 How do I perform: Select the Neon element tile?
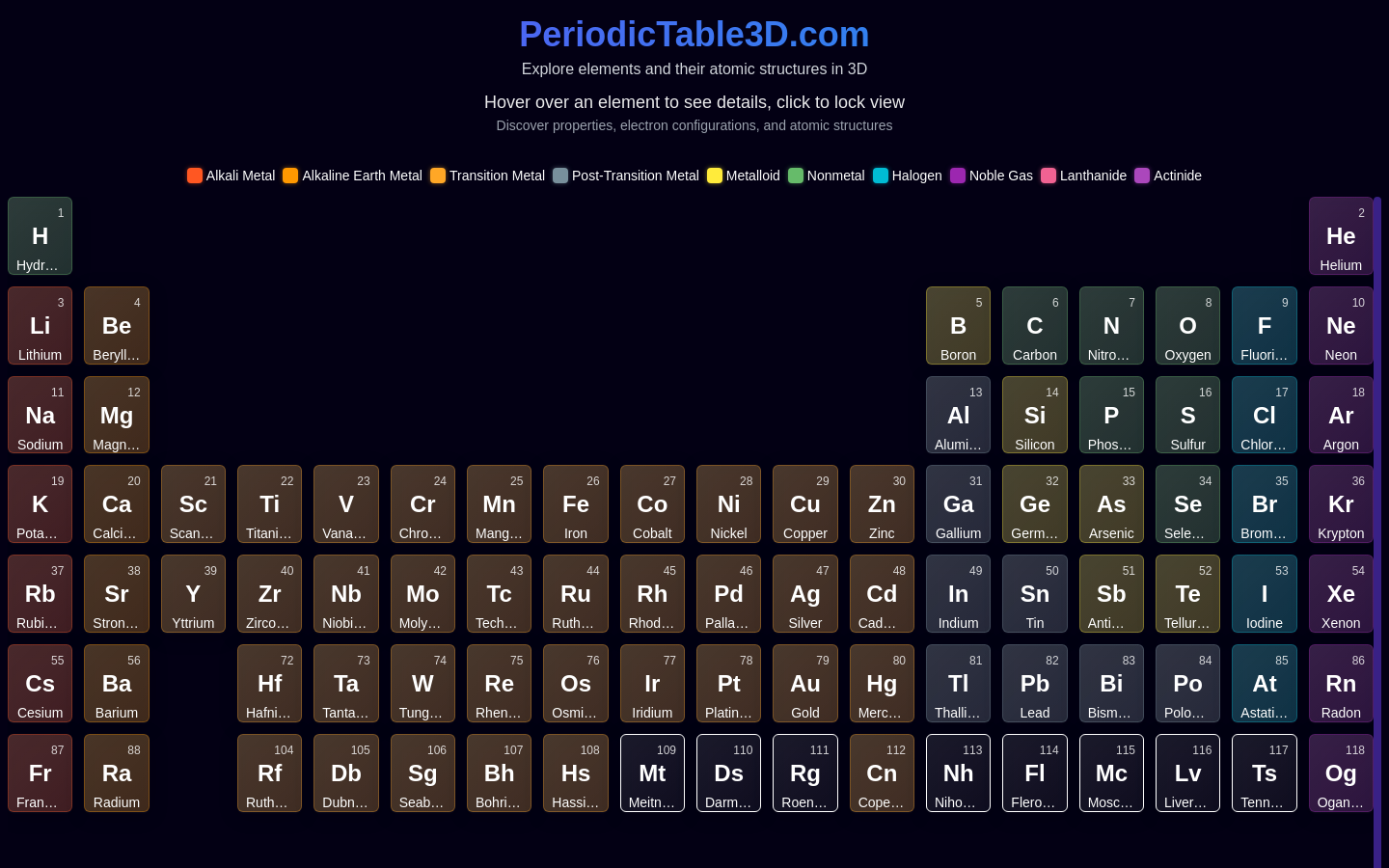coord(1341,326)
